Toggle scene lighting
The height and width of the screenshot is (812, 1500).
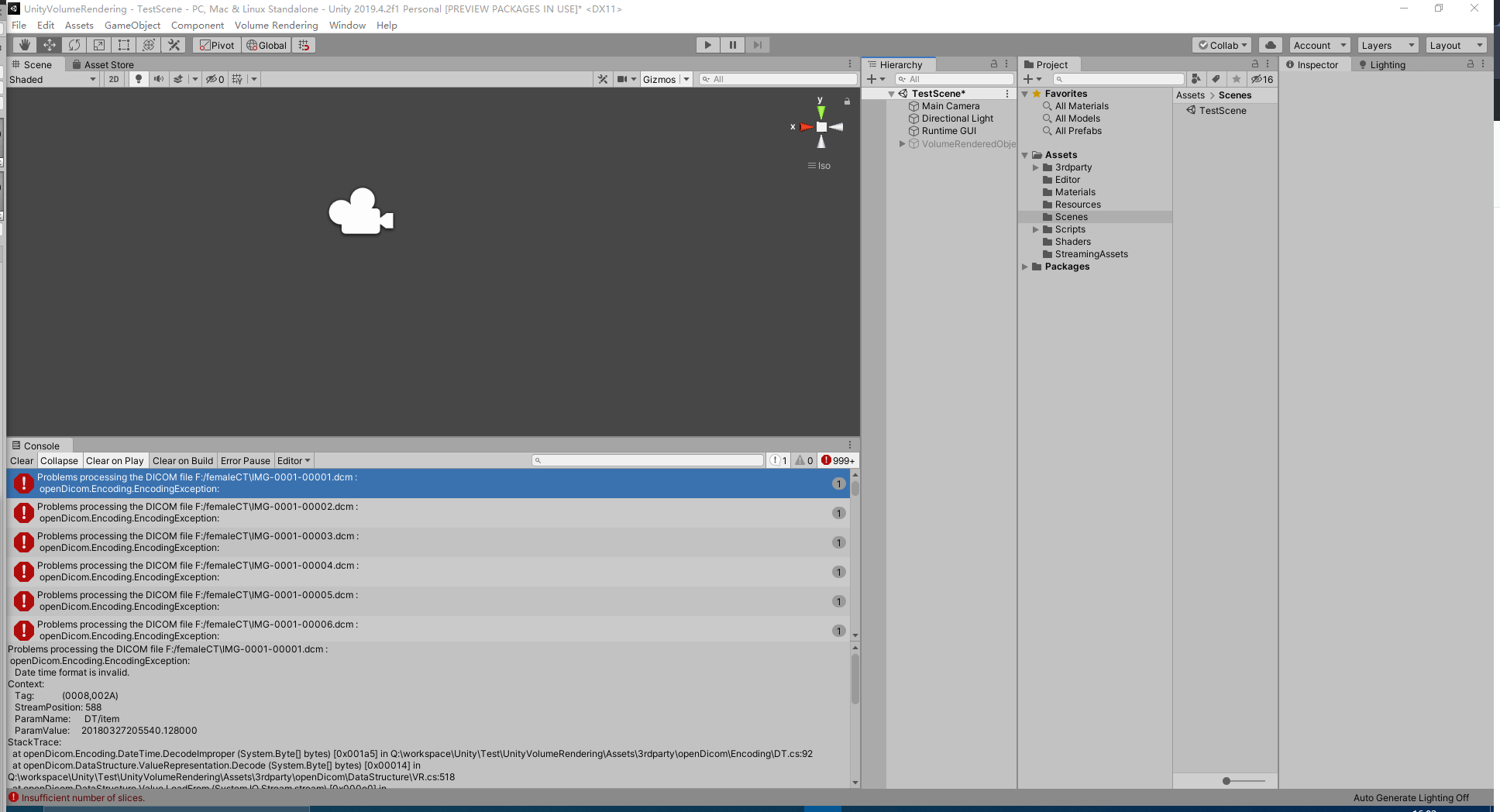click(138, 78)
